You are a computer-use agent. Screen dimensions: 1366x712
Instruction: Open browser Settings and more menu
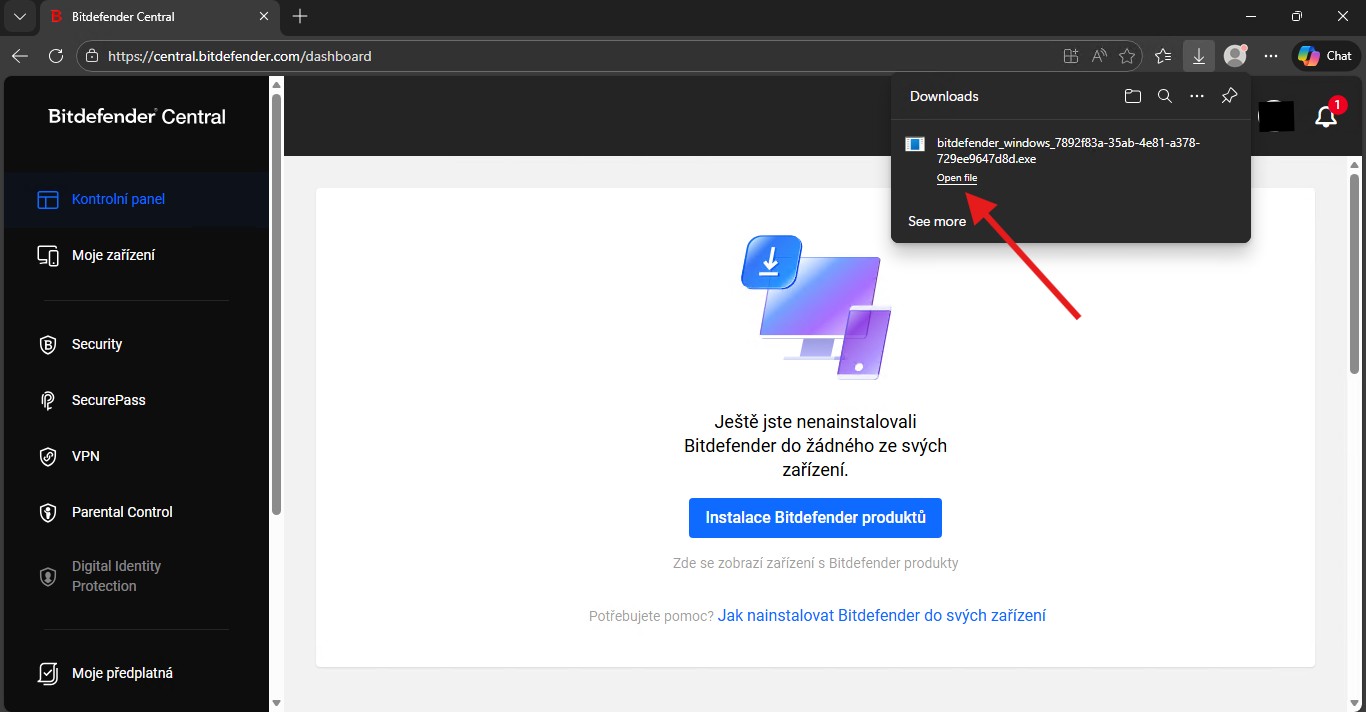[1270, 56]
